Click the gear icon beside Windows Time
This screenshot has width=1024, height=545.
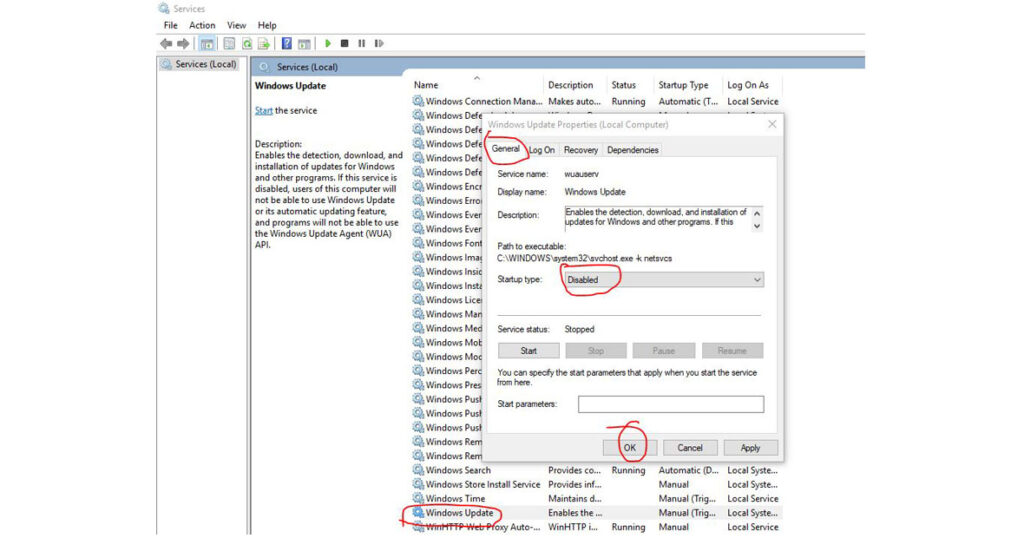pyautogui.click(x=418, y=499)
